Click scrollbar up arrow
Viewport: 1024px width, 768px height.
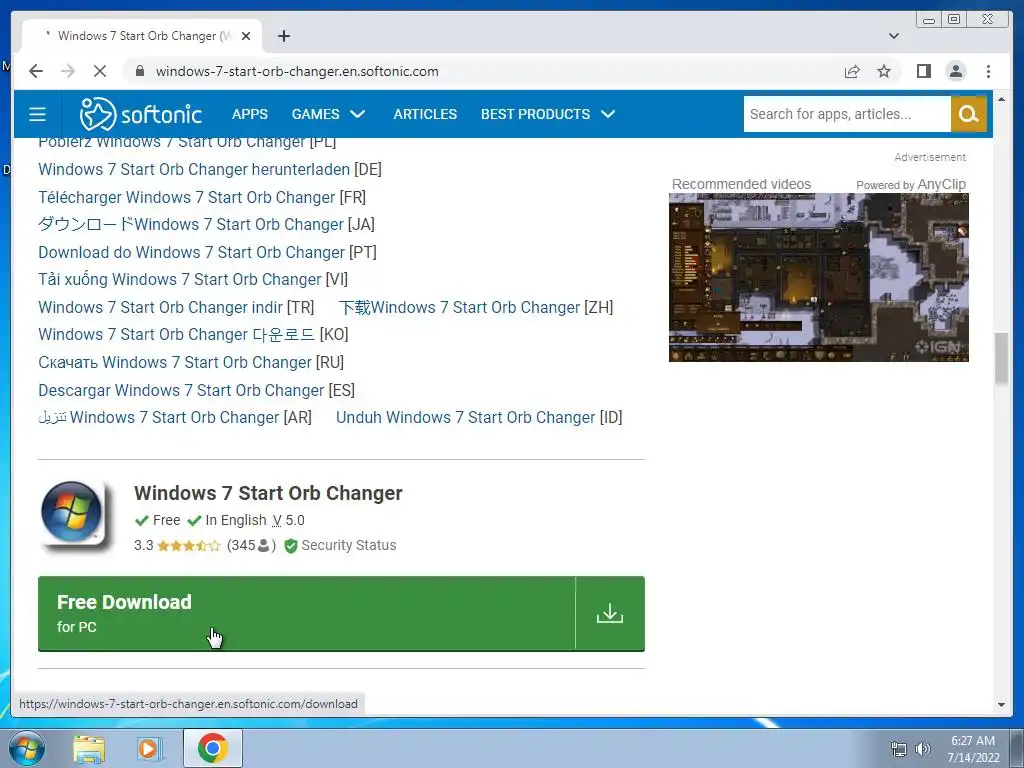[x=1001, y=99]
